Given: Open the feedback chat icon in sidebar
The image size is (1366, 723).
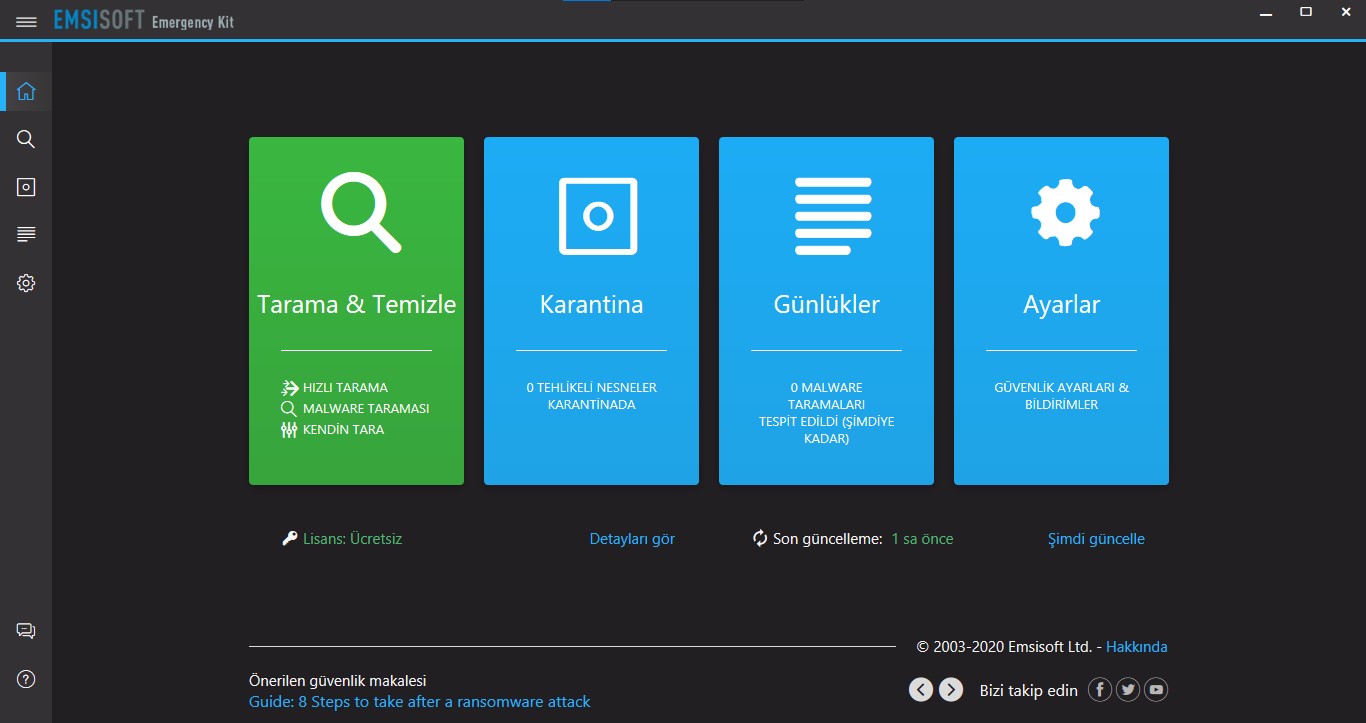Looking at the screenshot, I should tap(26, 631).
